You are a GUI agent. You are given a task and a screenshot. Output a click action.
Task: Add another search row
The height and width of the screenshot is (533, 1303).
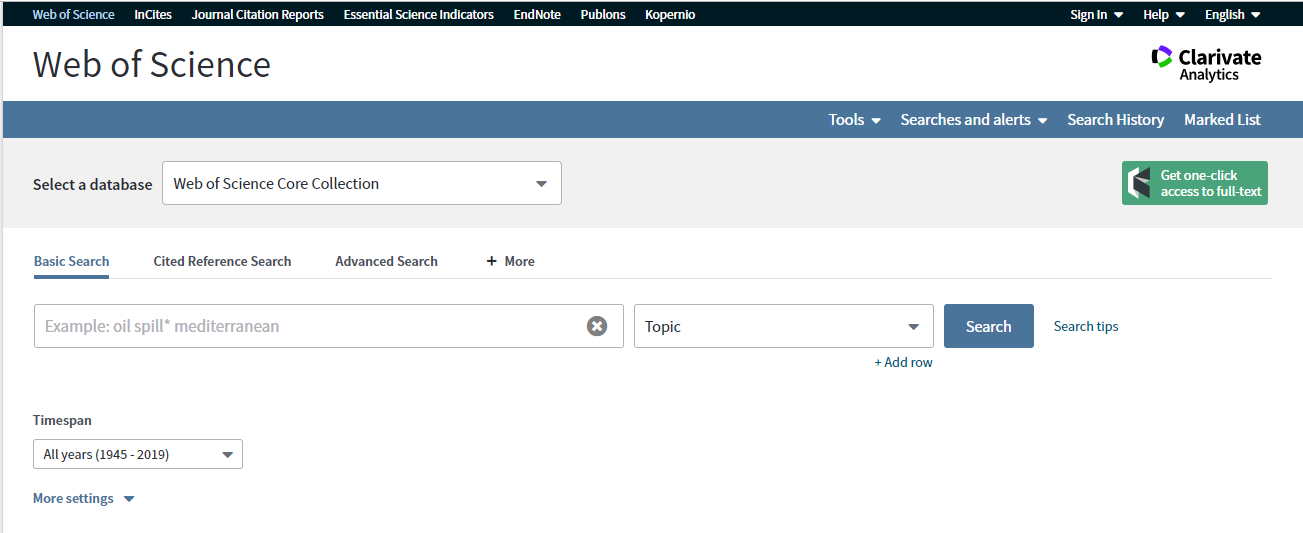pyautogui.click(x=903, y=362)
